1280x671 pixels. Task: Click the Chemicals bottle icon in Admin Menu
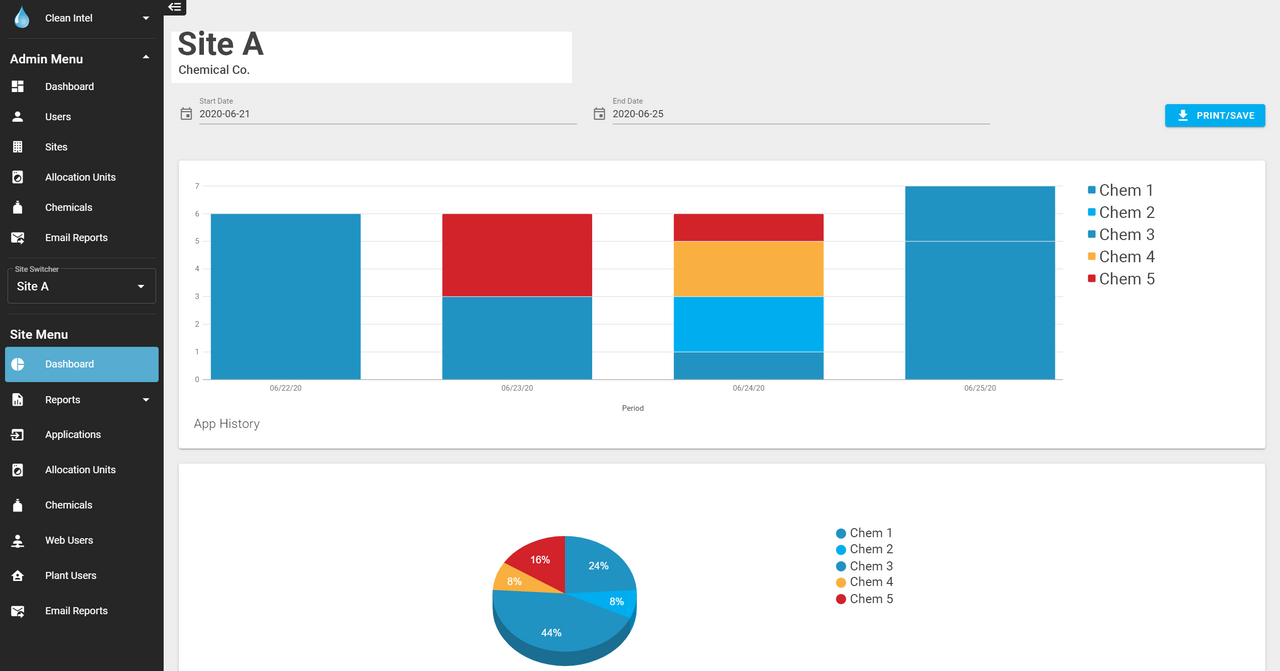point(18,208)
